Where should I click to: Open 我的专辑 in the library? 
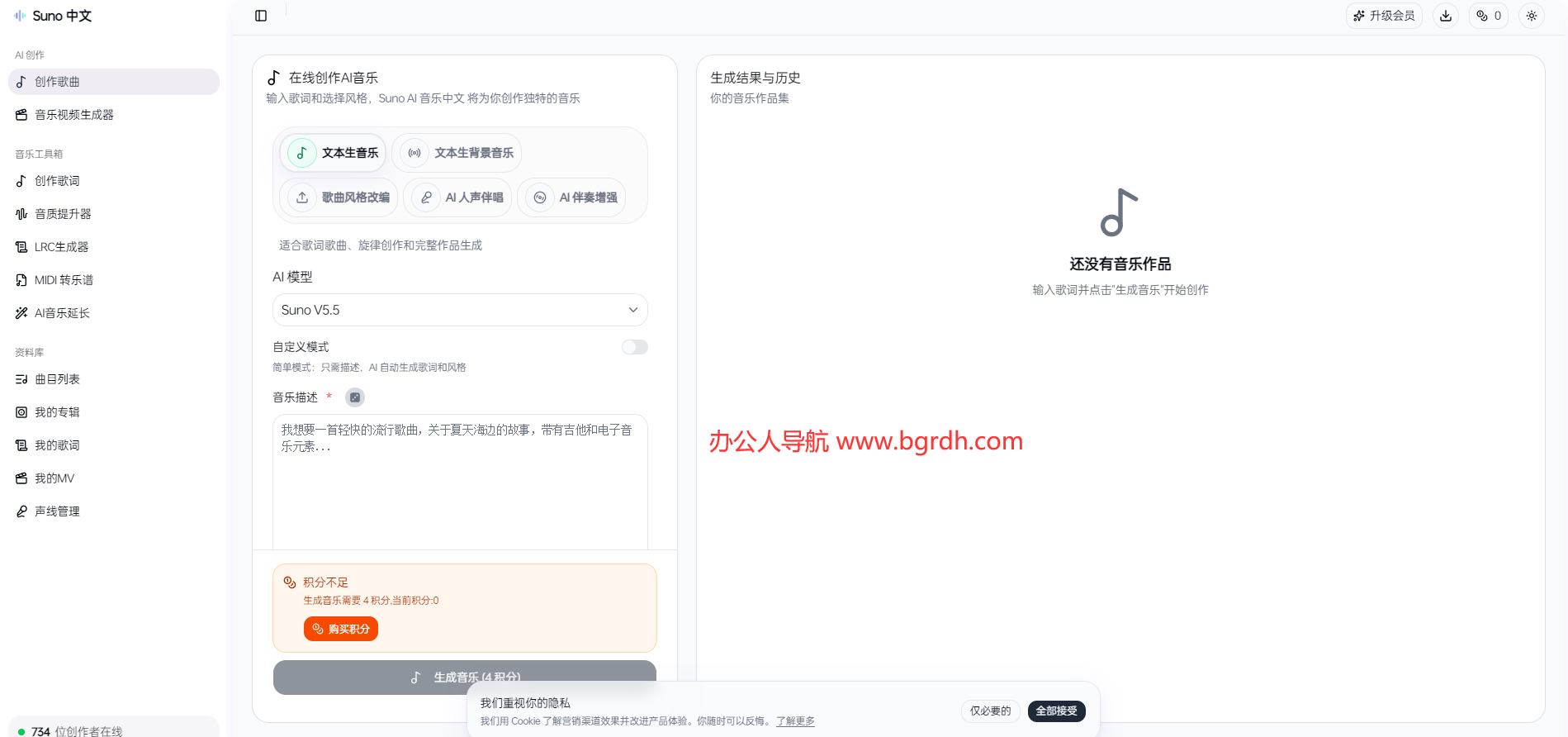pos(114,412)
